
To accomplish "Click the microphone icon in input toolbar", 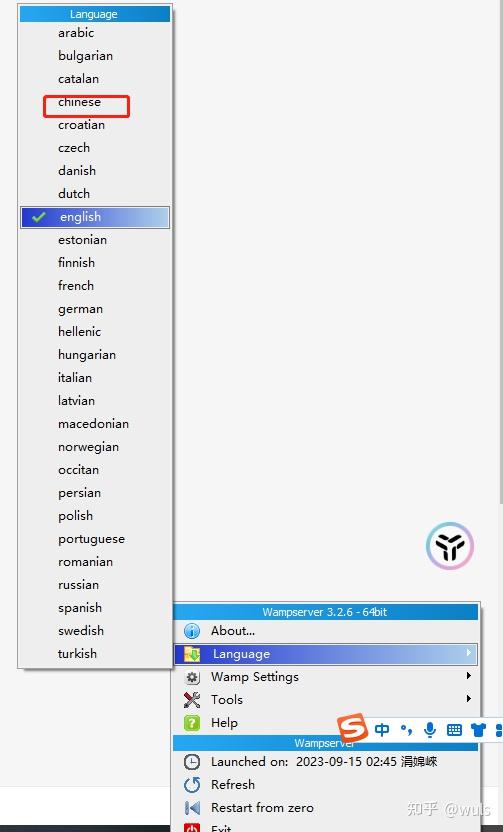I will [x=430, y=730].
